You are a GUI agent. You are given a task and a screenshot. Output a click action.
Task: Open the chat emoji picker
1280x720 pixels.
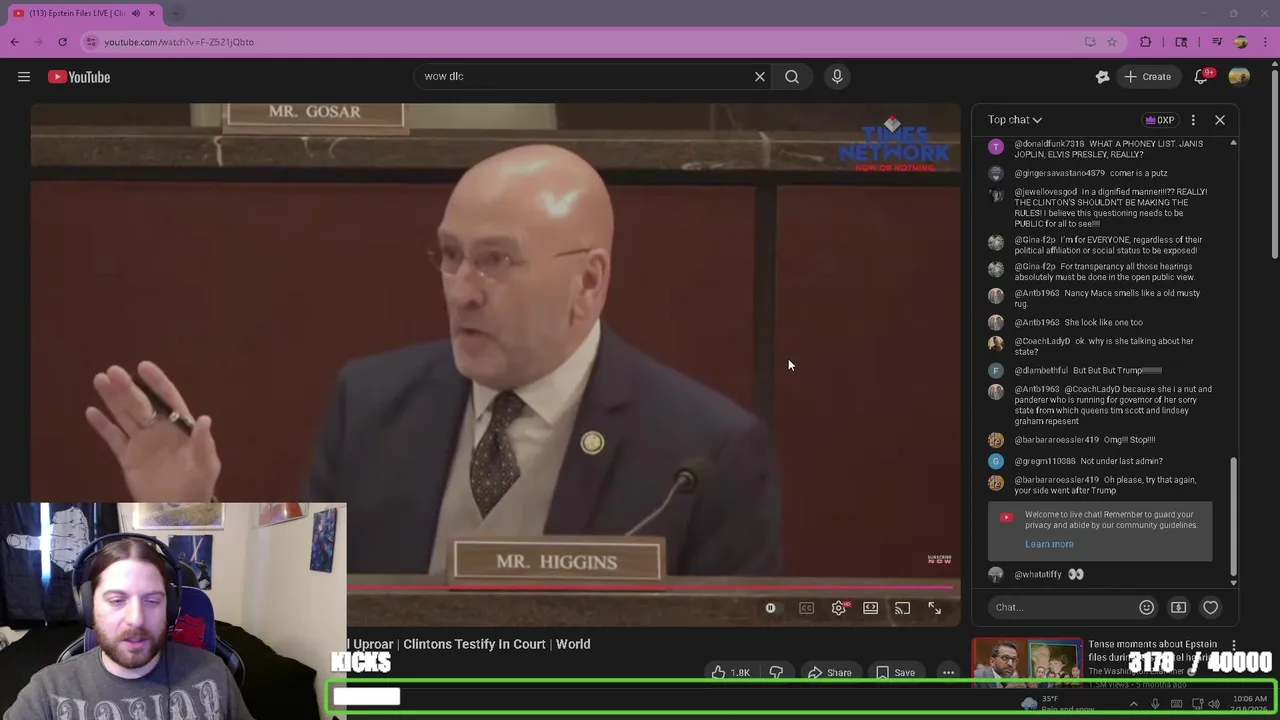pos(1147,607)
